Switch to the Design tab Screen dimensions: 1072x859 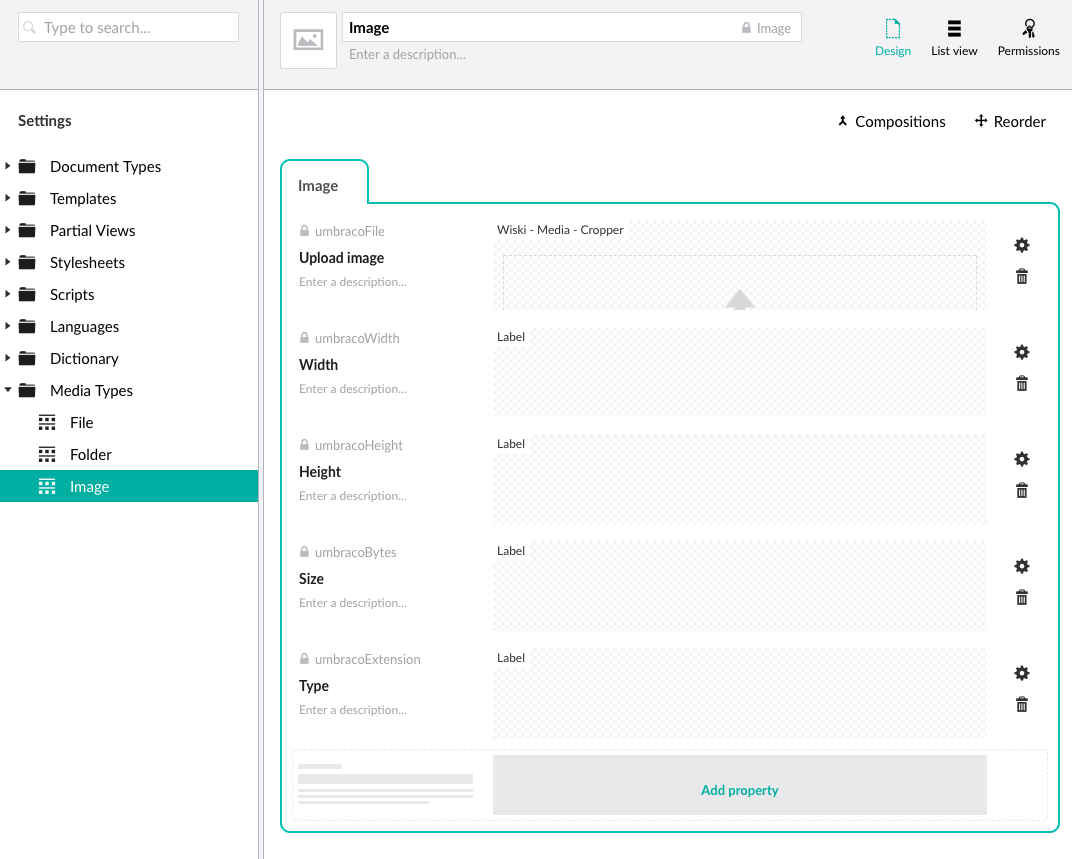pos(892,38)
